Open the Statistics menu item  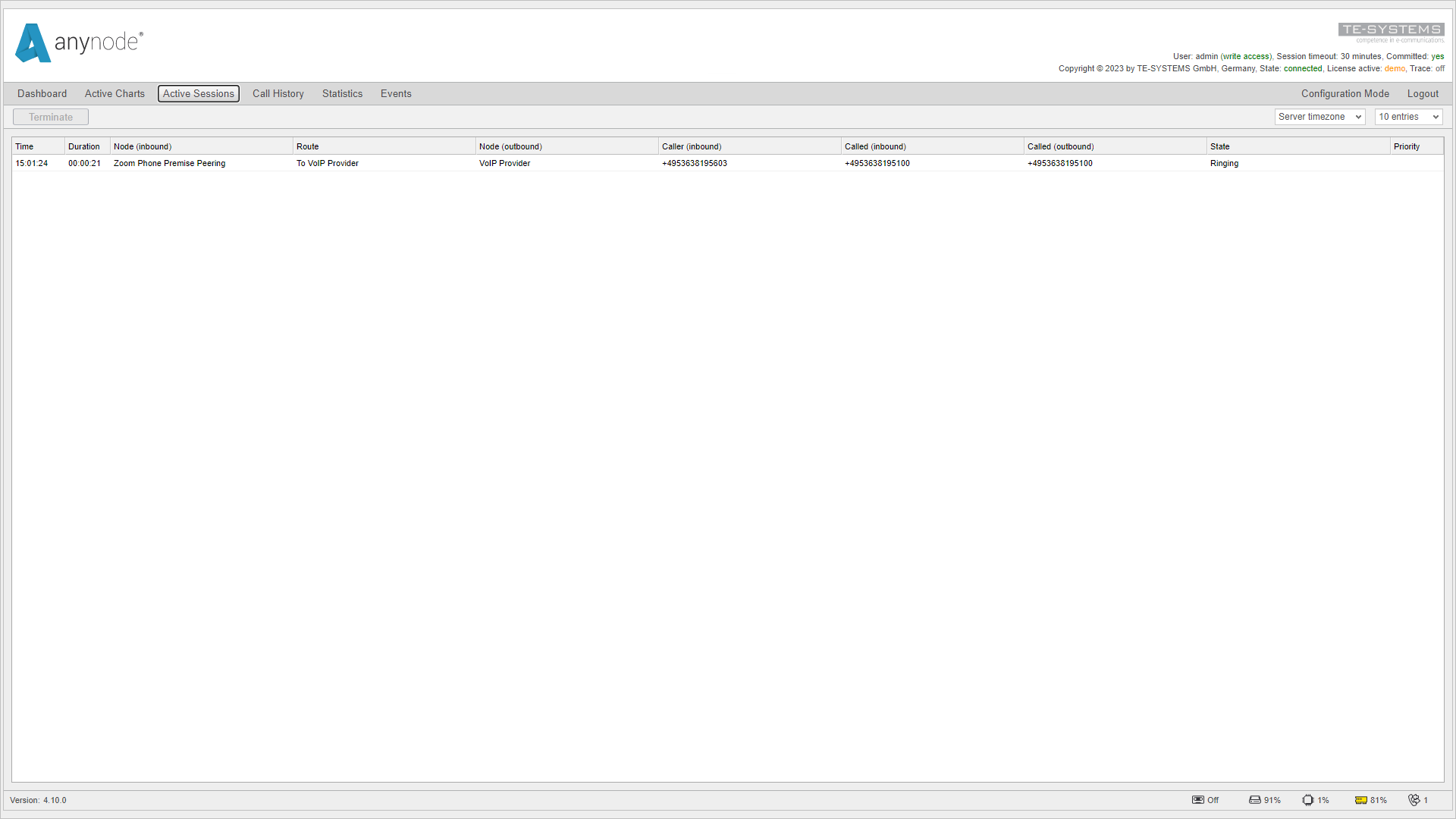(x=342, y=93)
